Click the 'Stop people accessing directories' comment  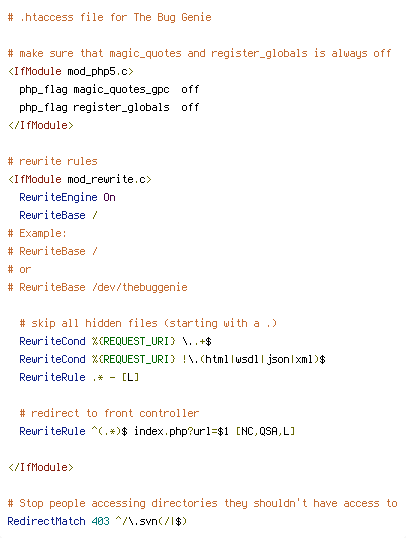202,503
